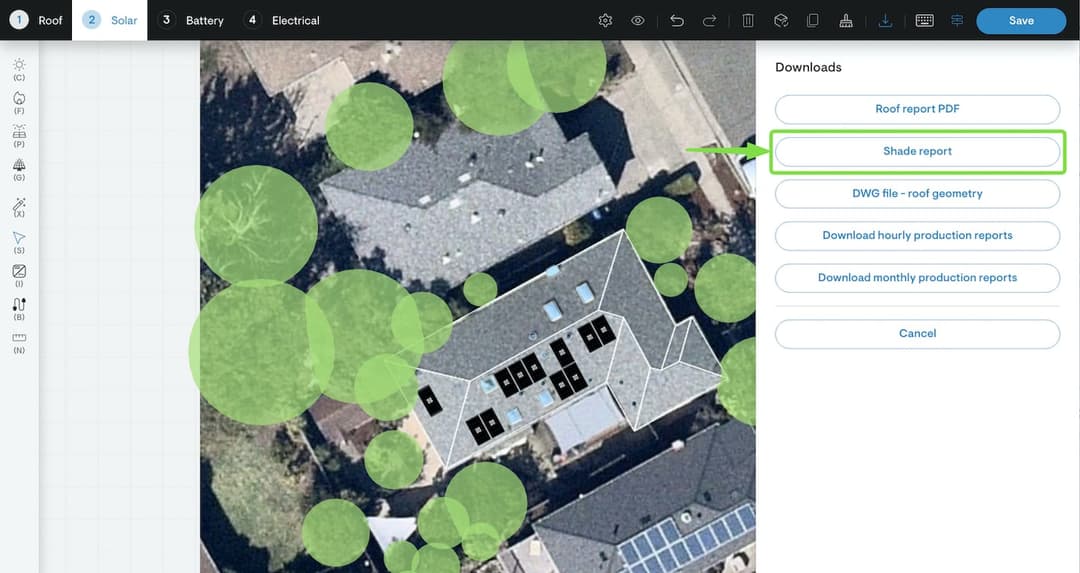Download the Shade report
This screenshot has width=1080, height=573.
pos(917,151)
